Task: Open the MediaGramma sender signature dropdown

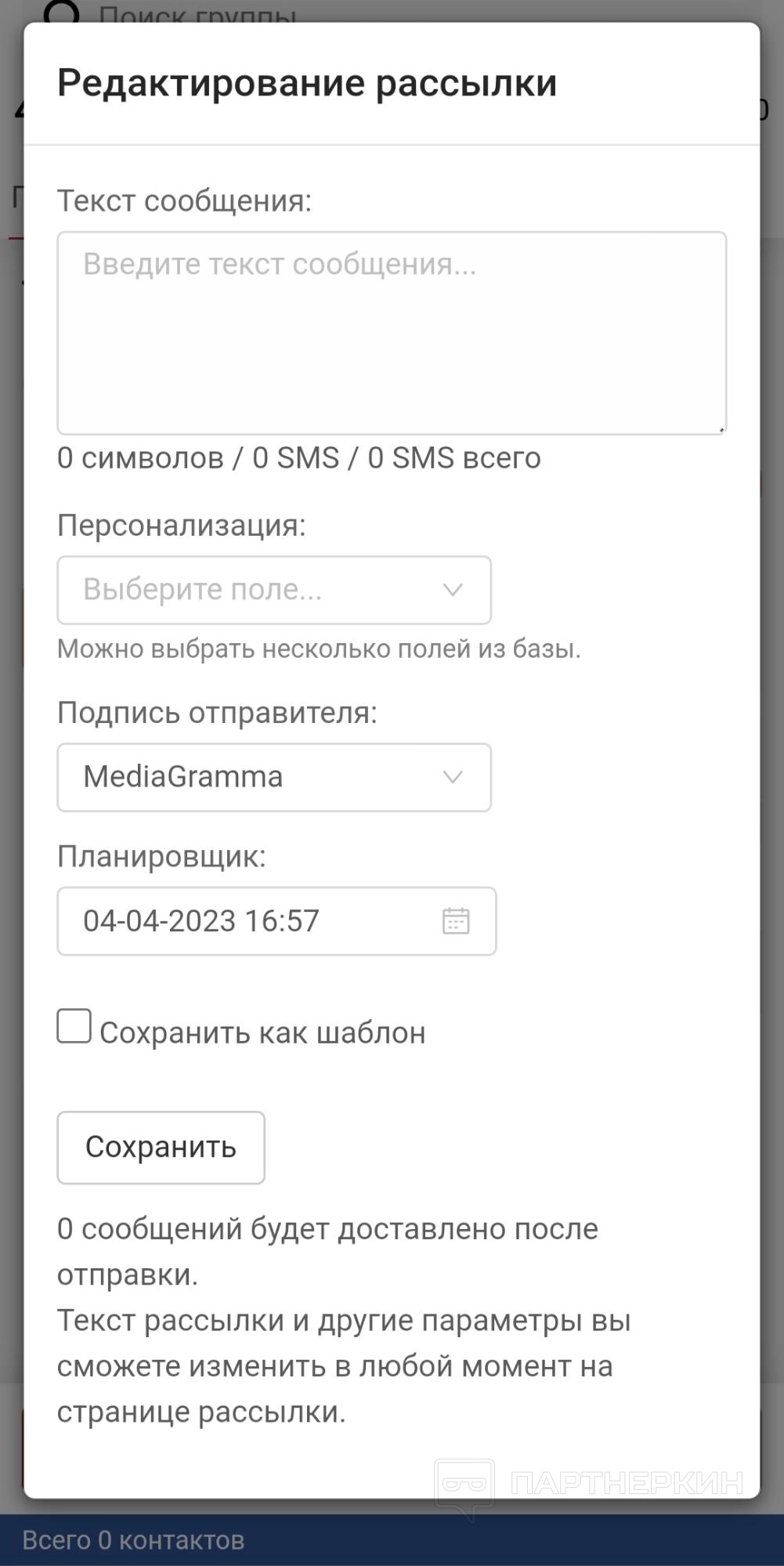Action: 273,777
